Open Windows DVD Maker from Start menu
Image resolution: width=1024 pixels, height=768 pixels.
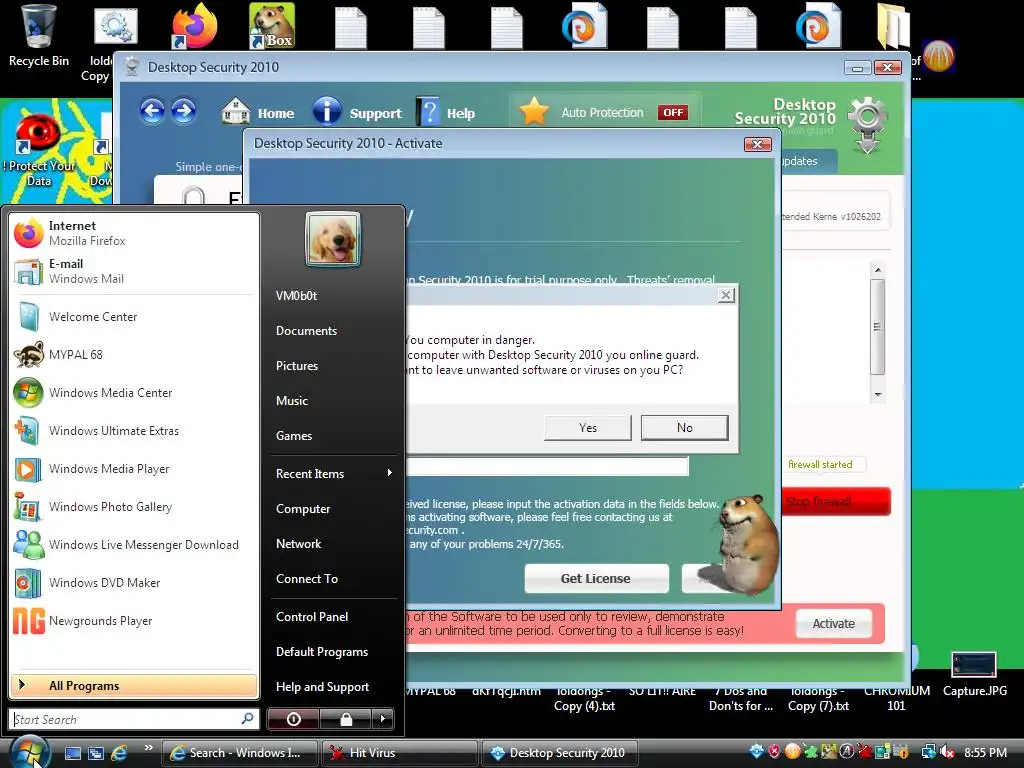(x=133, y=583)
